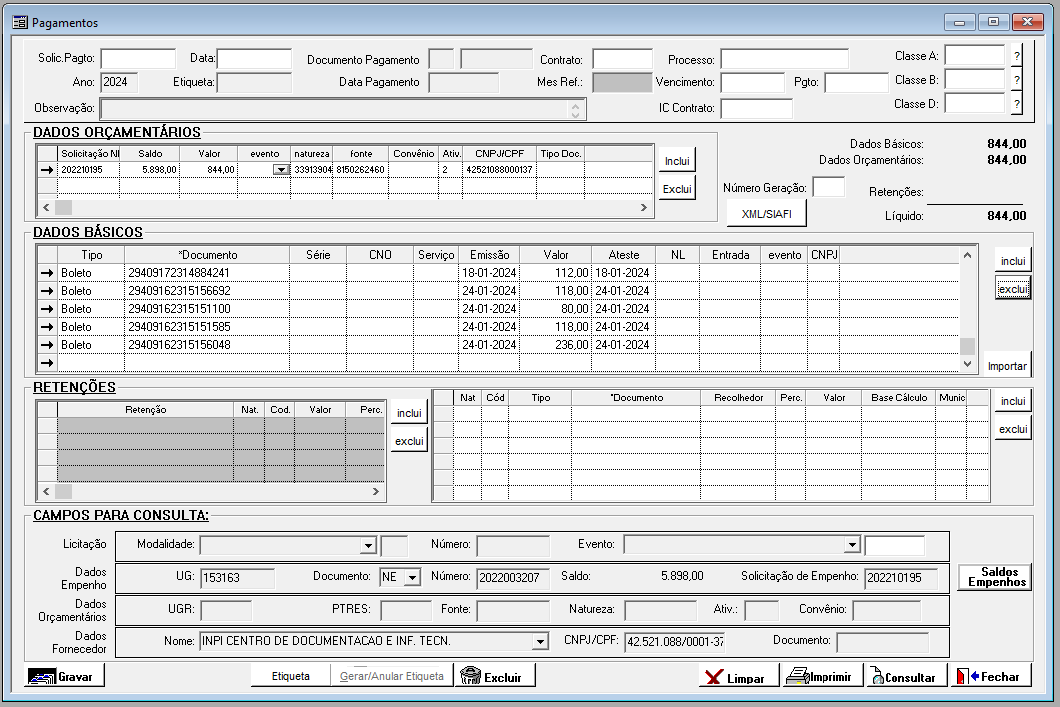Click the Imprimir printer button
Image resolution: width=1060 pixels, height=707 pixels.
[x=820, y=677]
